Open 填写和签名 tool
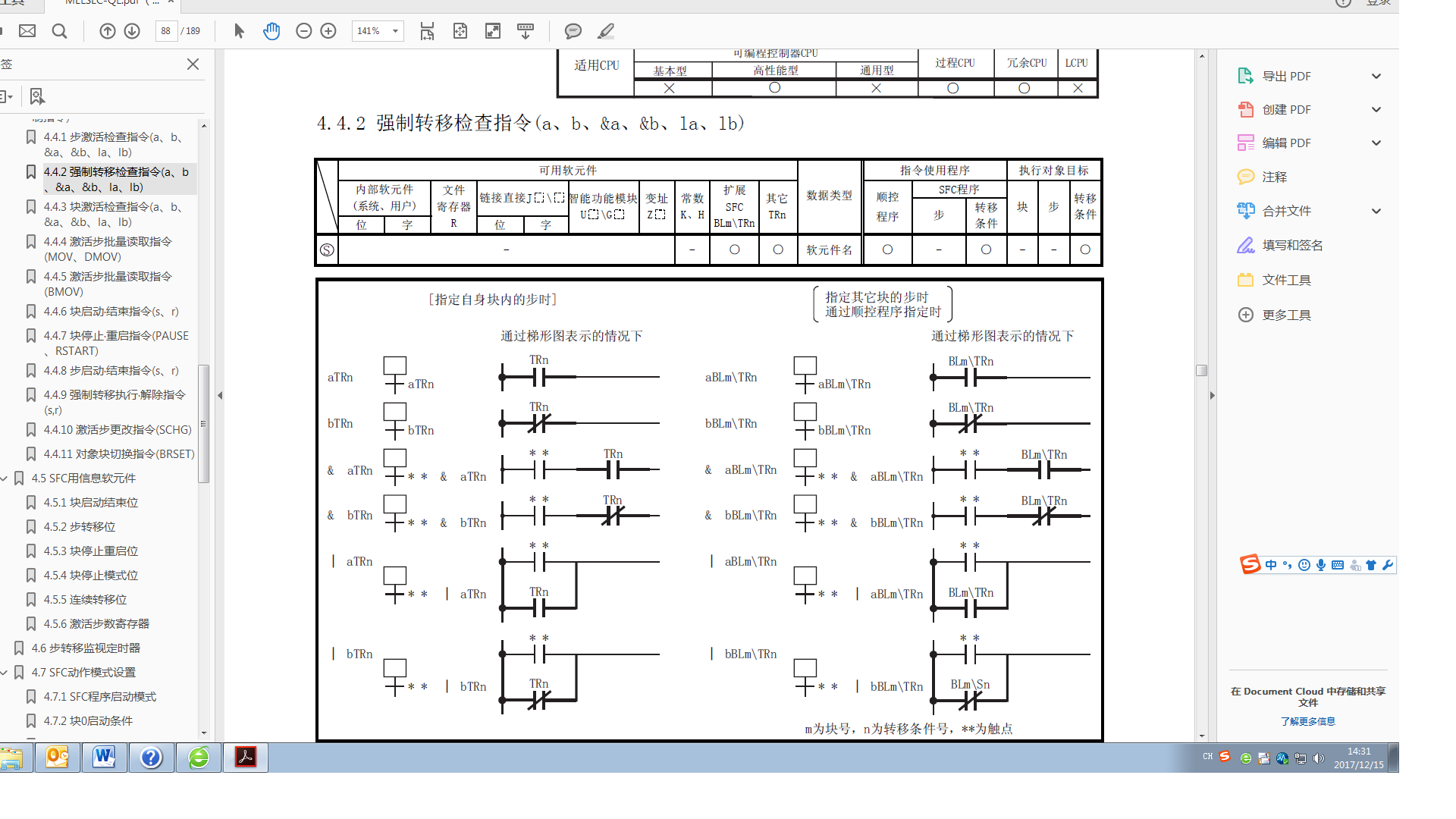 [1291, 245]
